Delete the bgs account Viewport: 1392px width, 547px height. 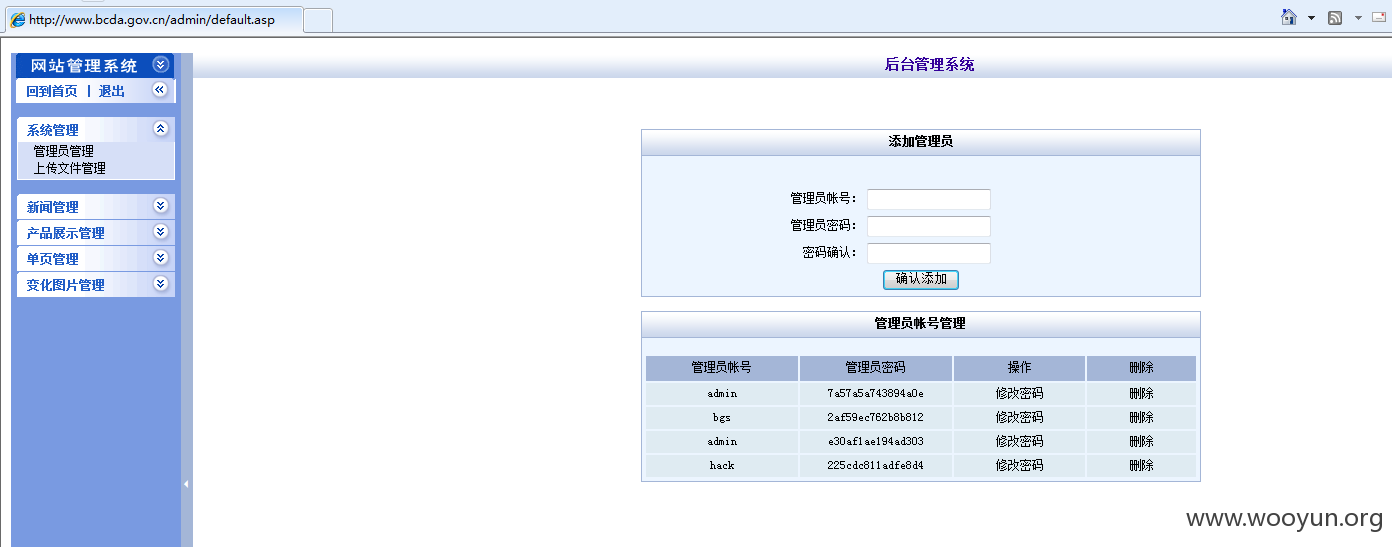(x=1141, y=417)
